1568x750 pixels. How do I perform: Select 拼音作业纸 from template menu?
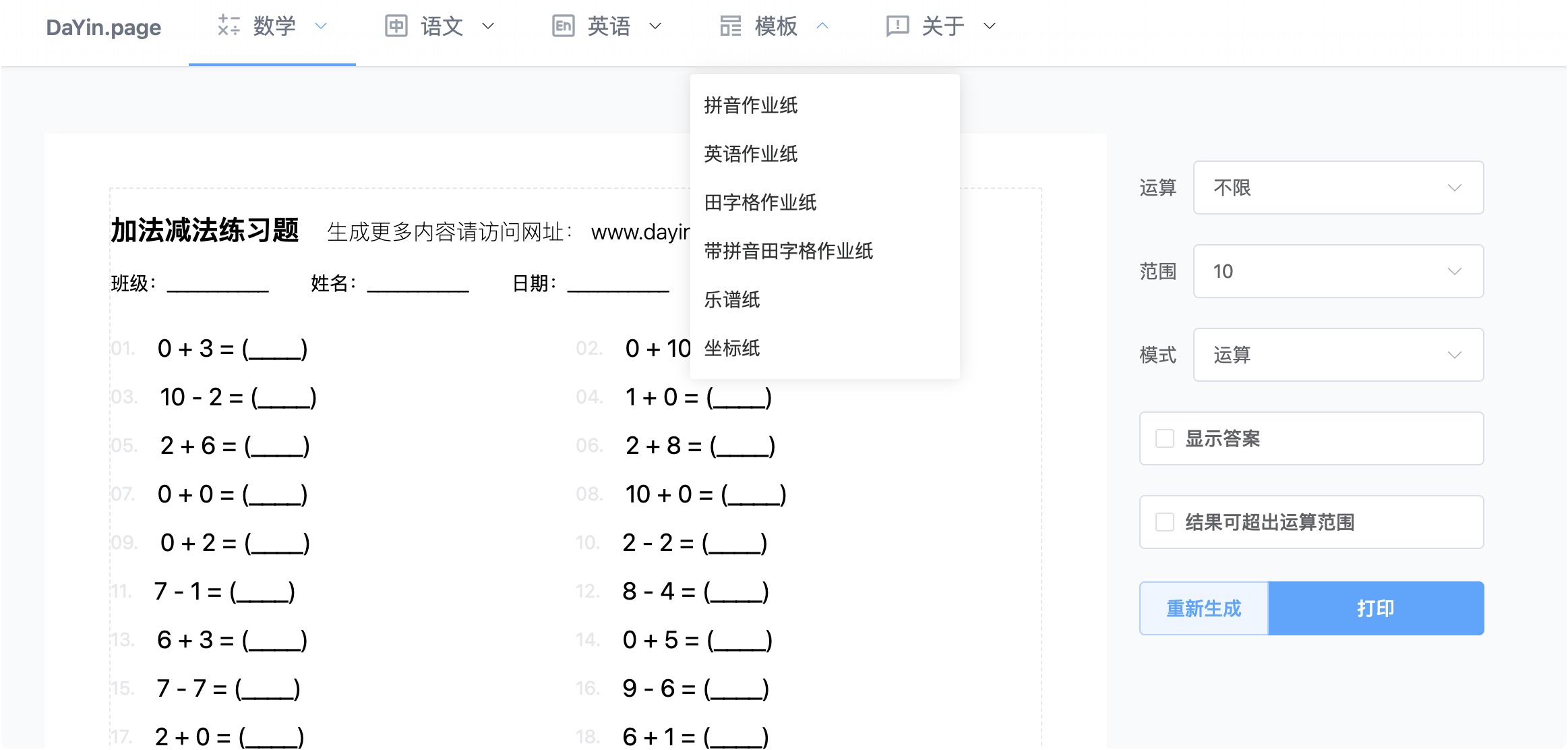825,105
